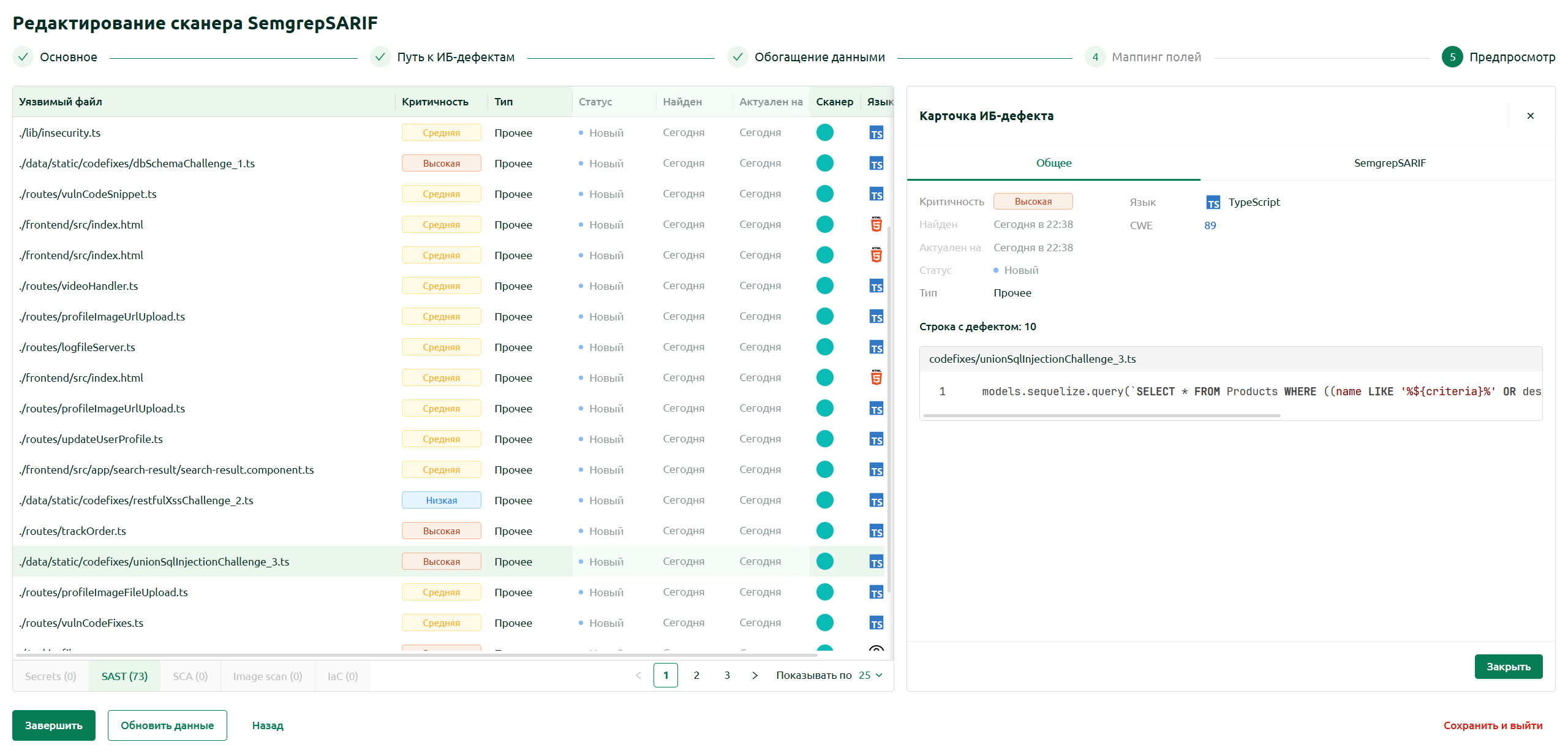
Task: Click step 4 Маппинг полей circle
Action: point(1095,57)
